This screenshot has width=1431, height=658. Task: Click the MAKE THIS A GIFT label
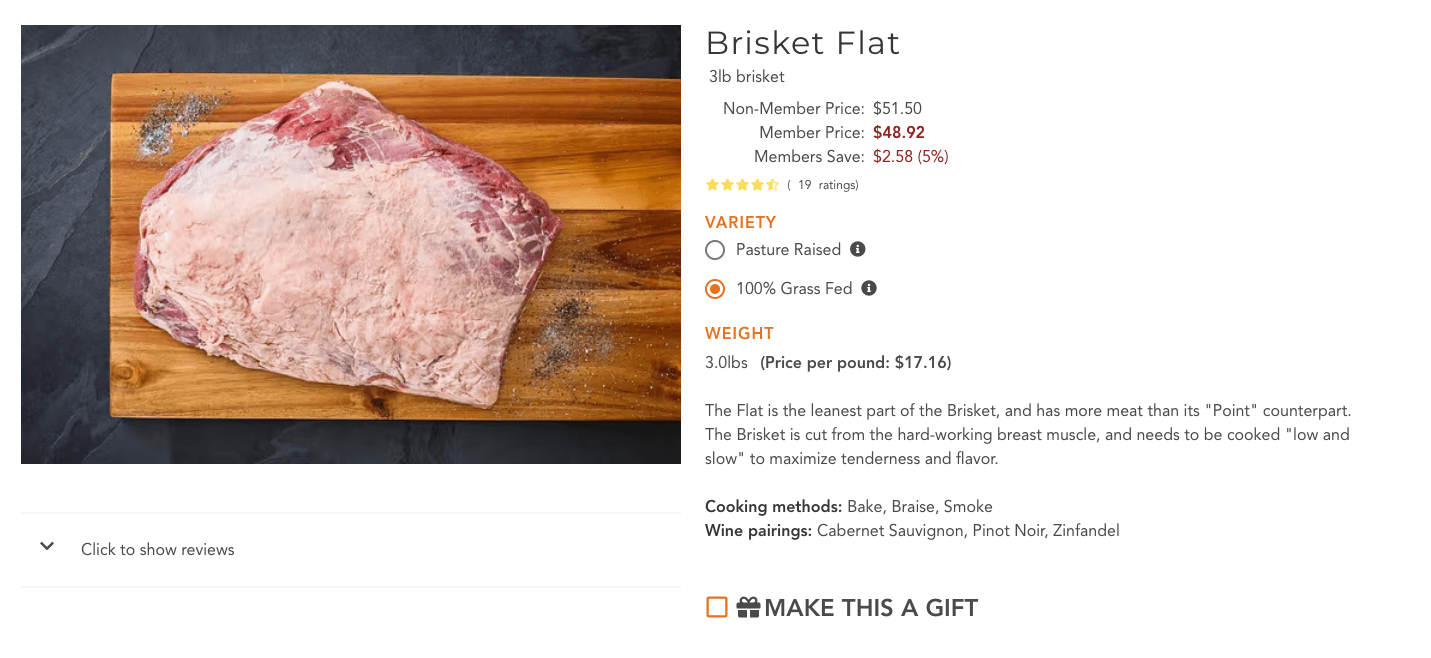coord(871,607)
